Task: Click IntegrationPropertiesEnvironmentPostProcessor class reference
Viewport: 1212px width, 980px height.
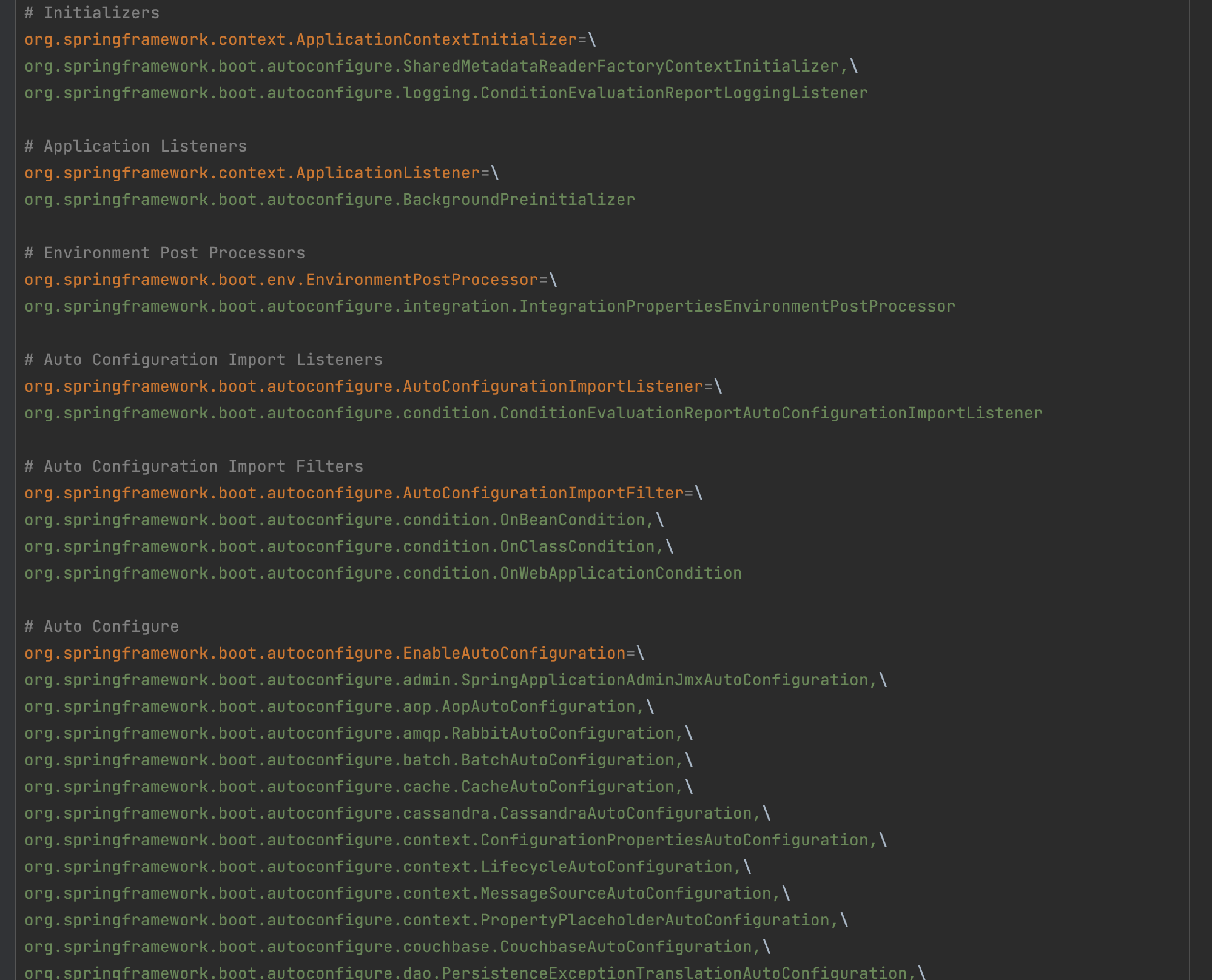Action: click(x=736, y=307)
